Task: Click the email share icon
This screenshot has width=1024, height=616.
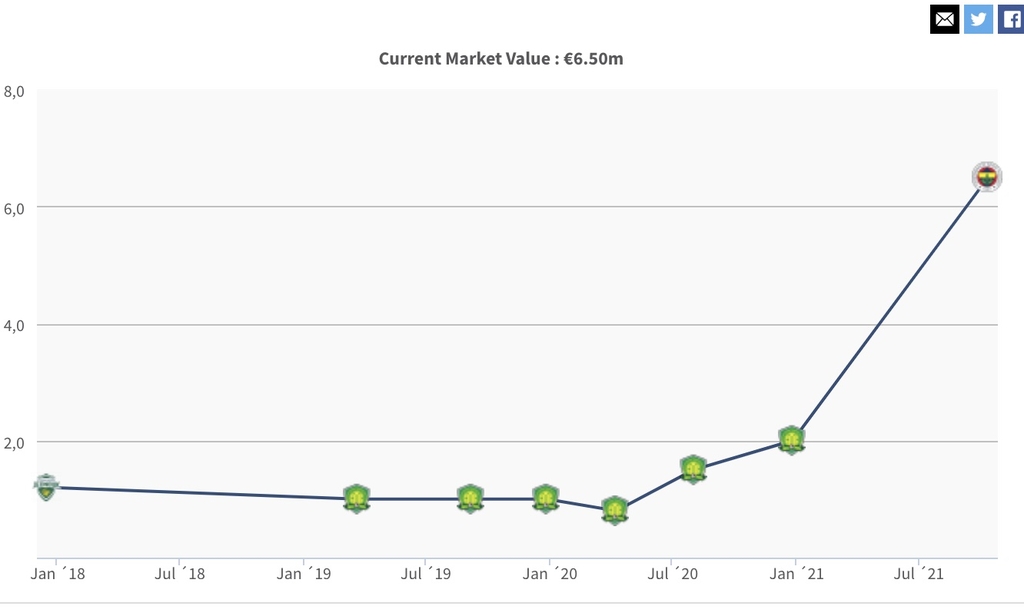Action: click(944, 18)
